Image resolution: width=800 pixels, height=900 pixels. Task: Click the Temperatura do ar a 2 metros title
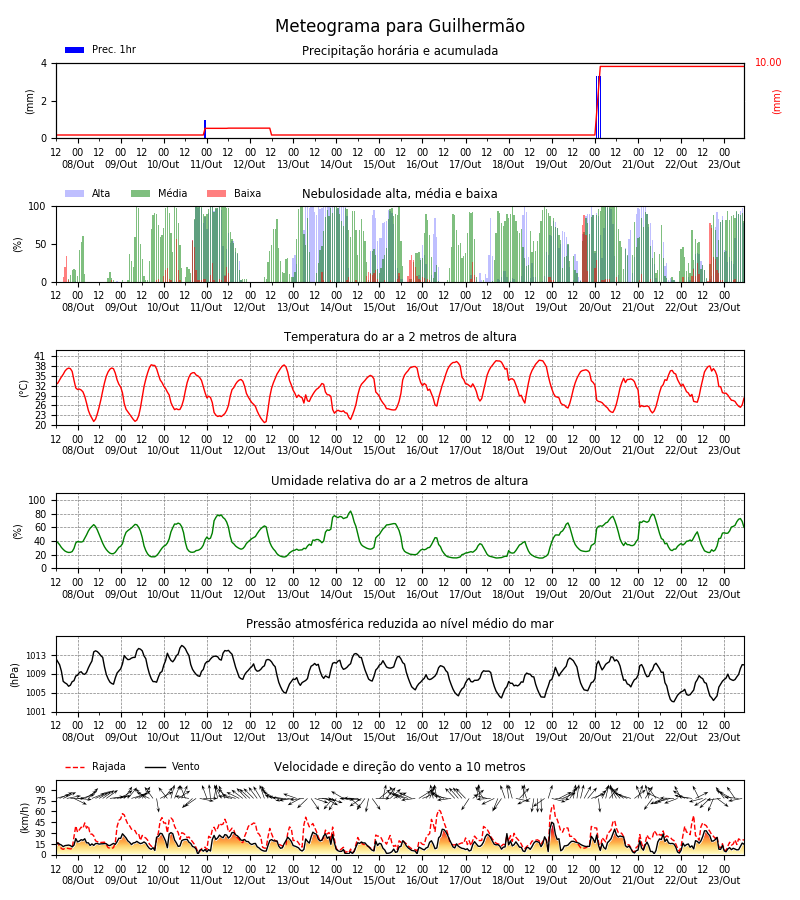click(x=400, y=337)
